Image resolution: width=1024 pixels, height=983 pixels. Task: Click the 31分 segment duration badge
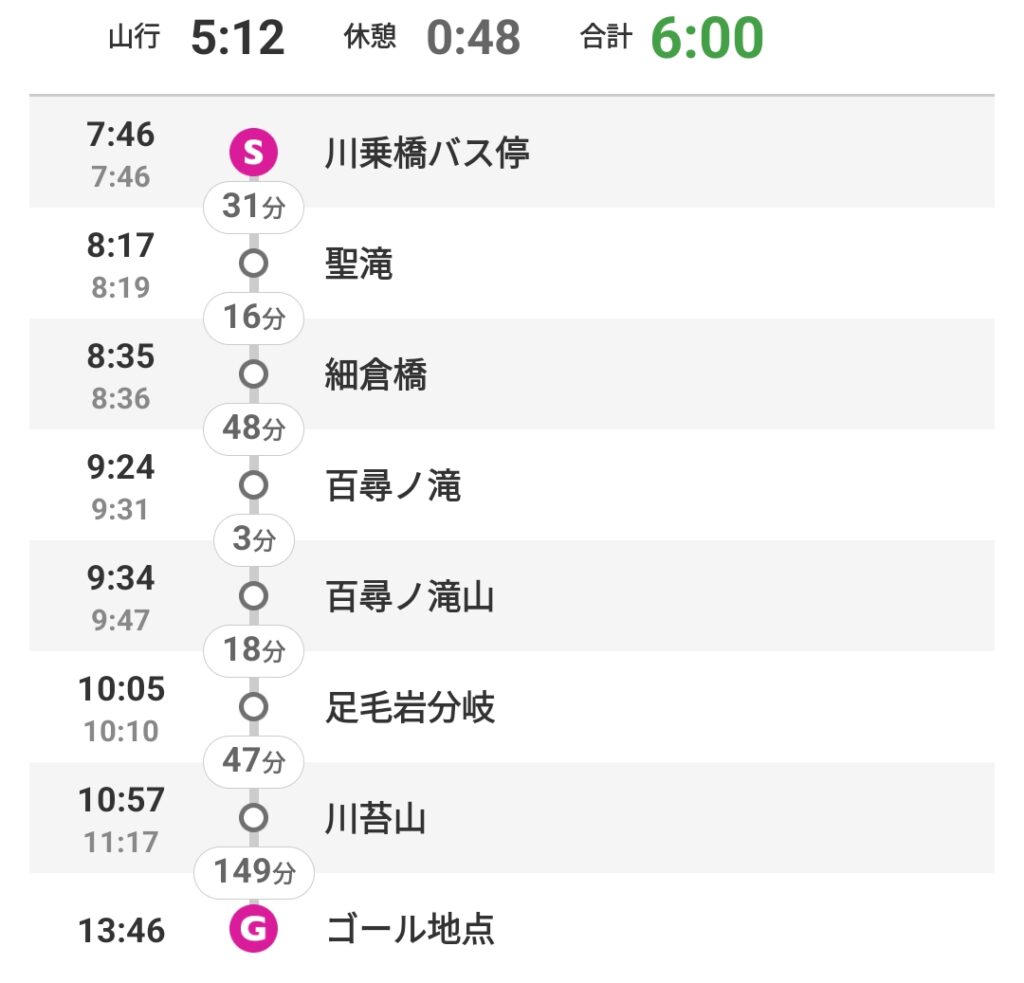[x=253, y=207]
